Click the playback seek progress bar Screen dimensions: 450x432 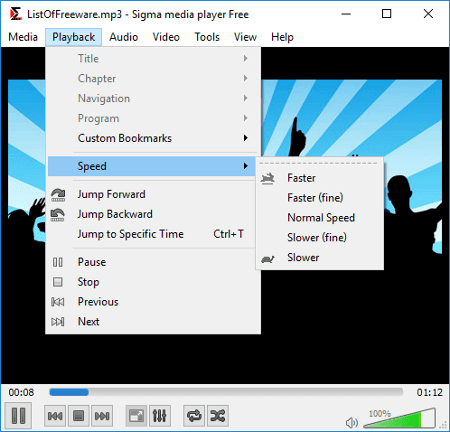click(226, 392)
